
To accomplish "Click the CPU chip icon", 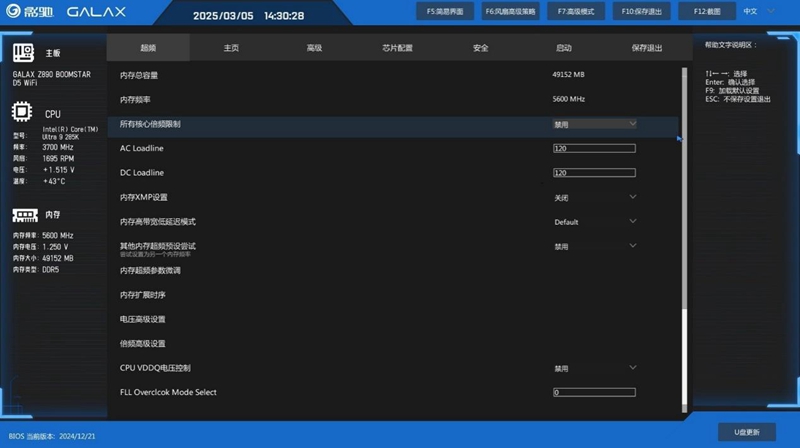I will [x=22, y=113].
